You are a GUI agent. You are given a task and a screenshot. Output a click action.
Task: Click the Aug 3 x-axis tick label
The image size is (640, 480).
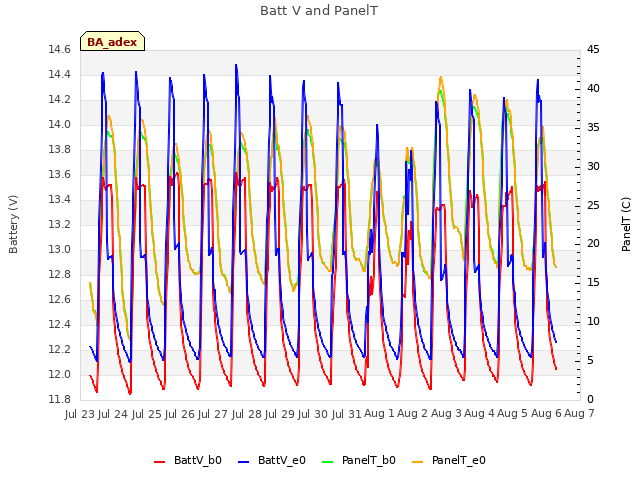click(x=447, y=413)
